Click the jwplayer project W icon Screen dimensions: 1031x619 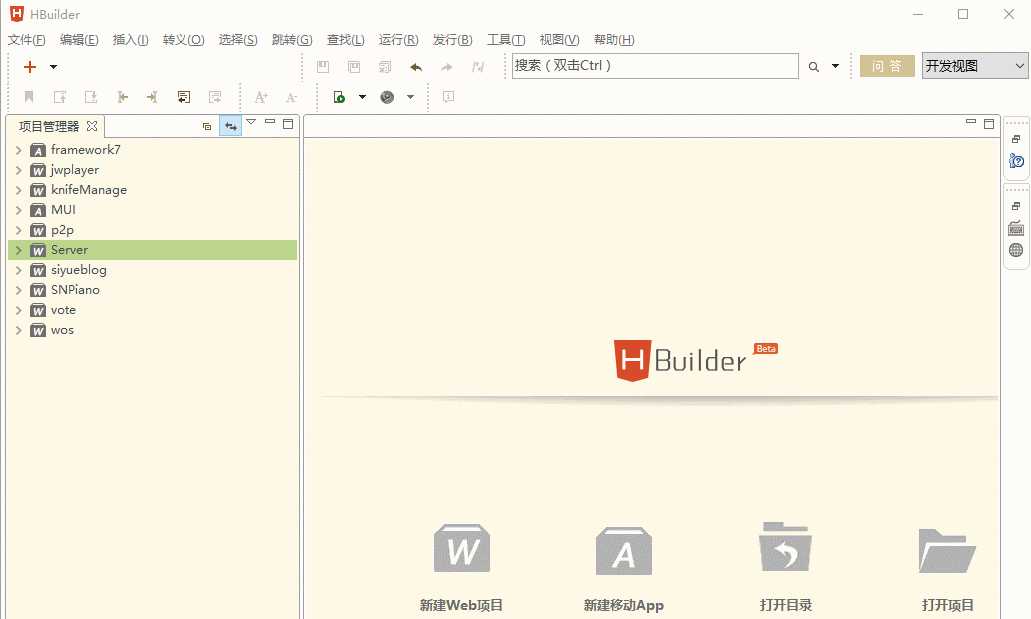click(38, 170)
